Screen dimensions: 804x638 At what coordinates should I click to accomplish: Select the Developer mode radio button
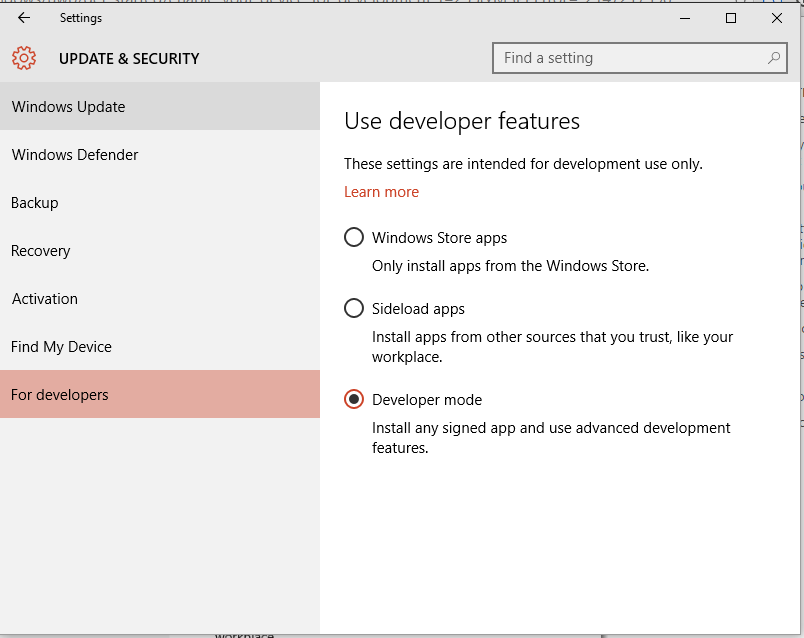tap(354, 400)
